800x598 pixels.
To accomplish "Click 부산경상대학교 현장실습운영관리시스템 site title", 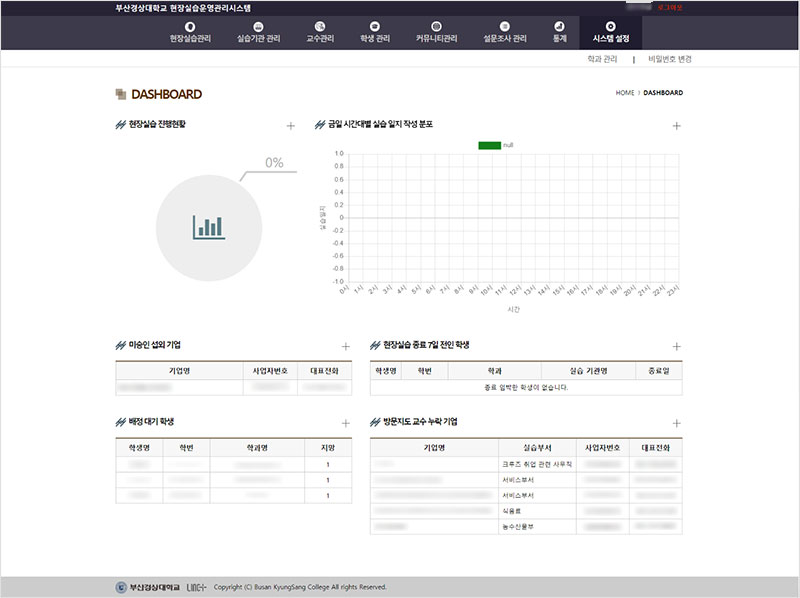I will [x=183, y=8].
